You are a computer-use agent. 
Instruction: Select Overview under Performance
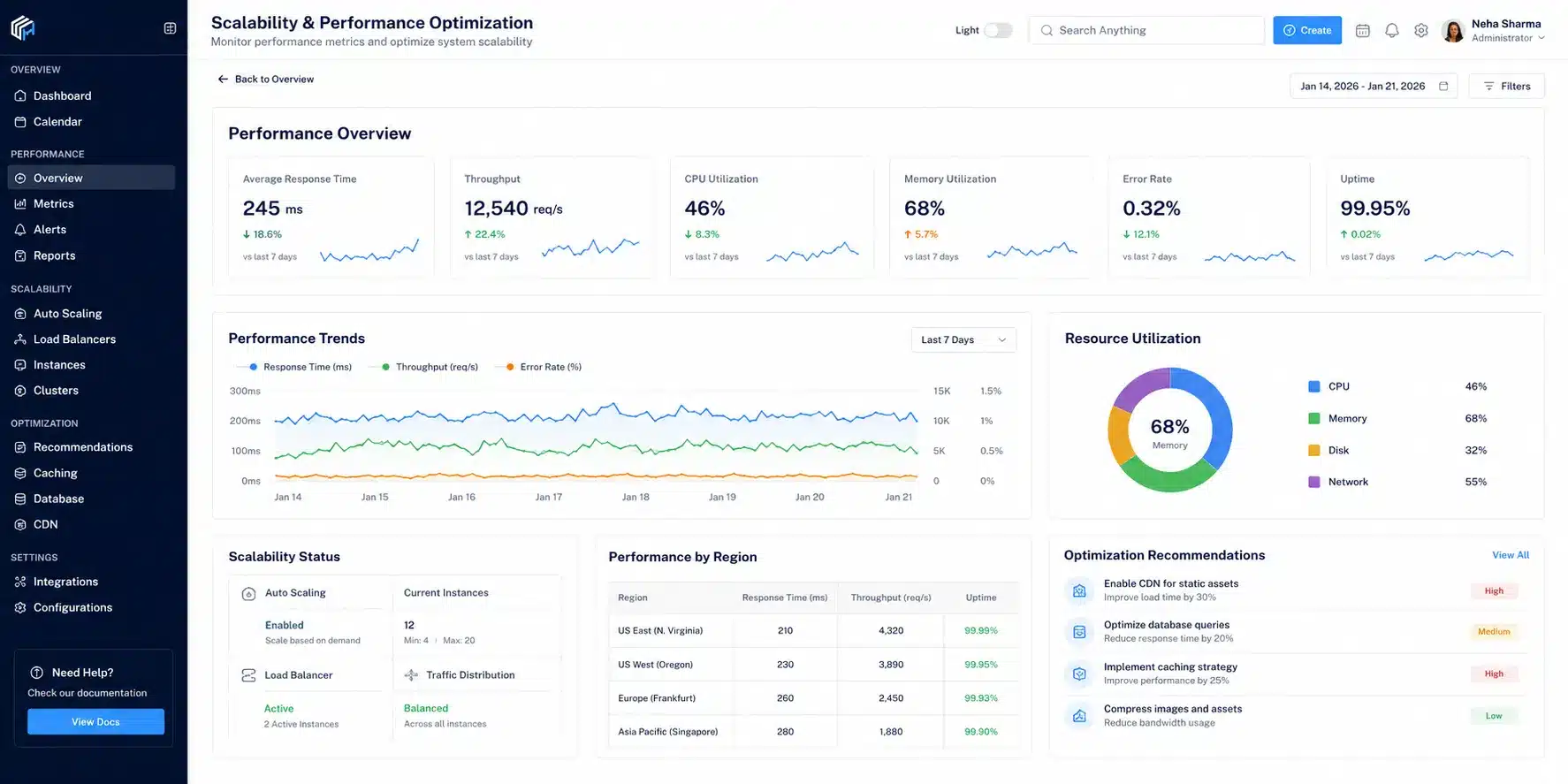point(91,178)
